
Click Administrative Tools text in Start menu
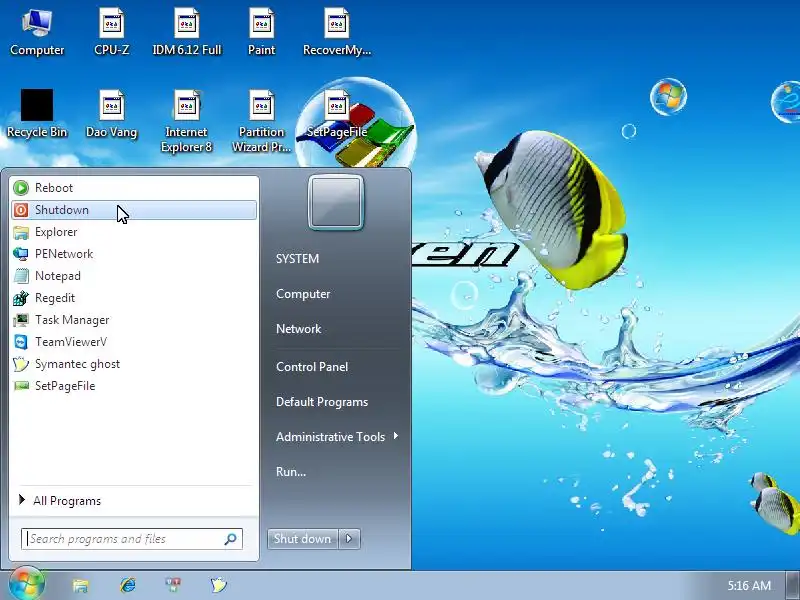330,437
